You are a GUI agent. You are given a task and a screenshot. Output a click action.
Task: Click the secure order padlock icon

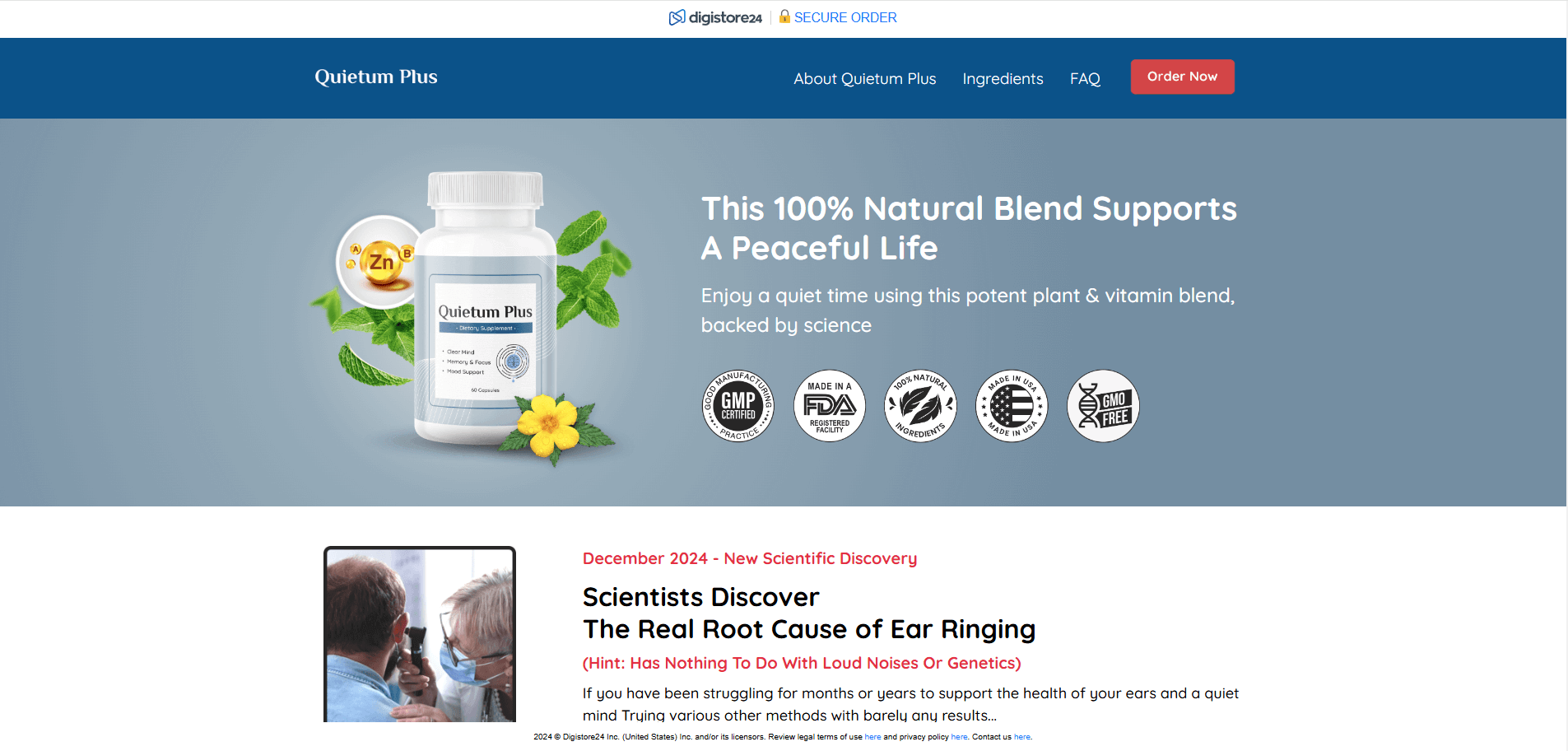coord(784,16)
